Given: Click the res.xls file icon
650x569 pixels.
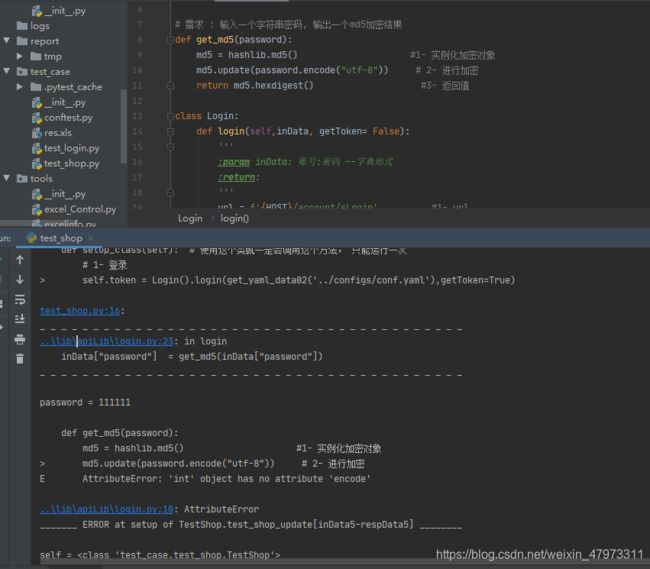Looking at the screenshot, I should click(x=37, y=133).
